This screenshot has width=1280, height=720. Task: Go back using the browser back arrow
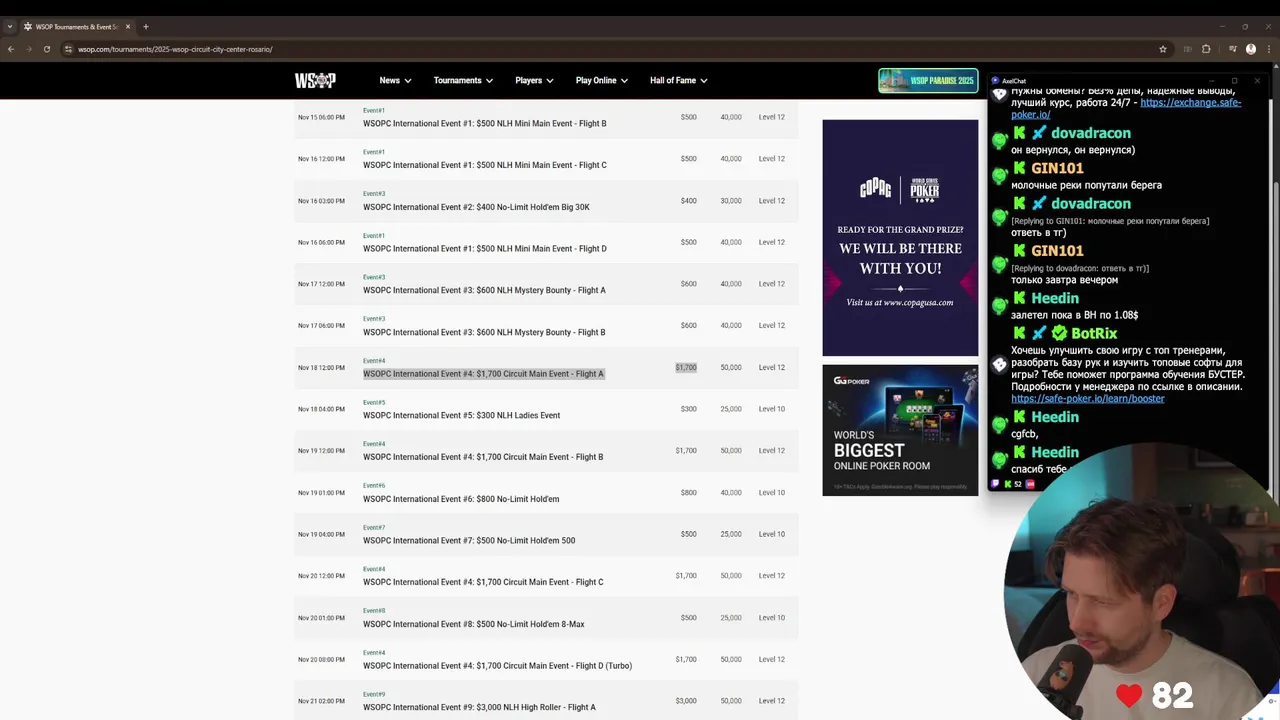[11, 49]
